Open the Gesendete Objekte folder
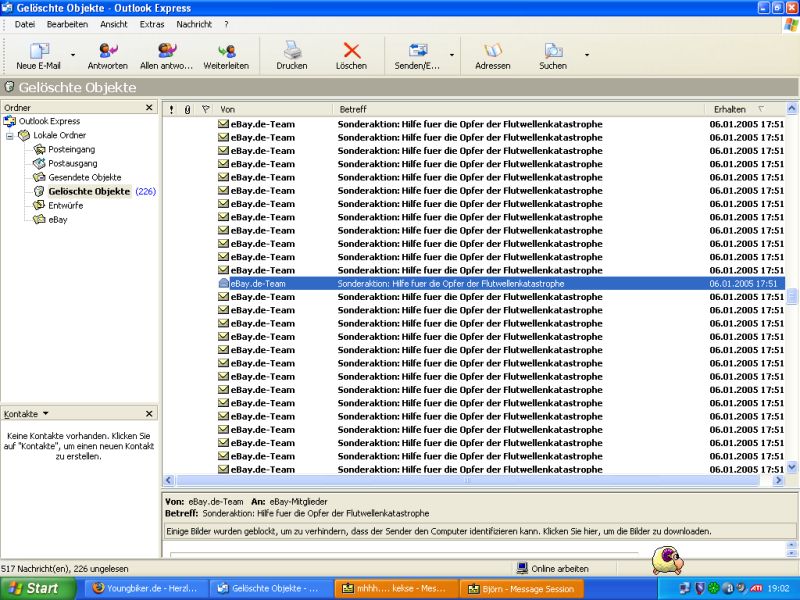The width and height of the screenshot is (800, 600). coord(85,178)
